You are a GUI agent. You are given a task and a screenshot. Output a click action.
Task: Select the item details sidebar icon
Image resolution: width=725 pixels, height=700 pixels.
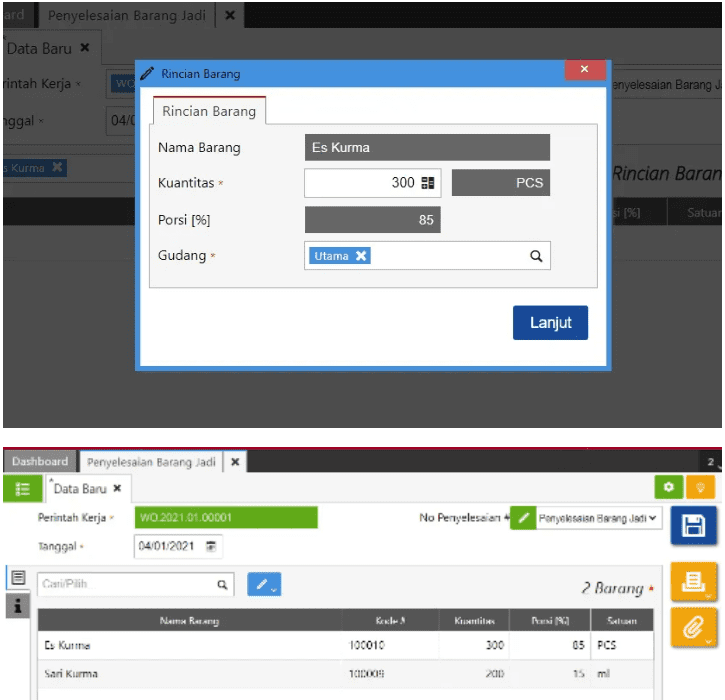click(18, 577)
